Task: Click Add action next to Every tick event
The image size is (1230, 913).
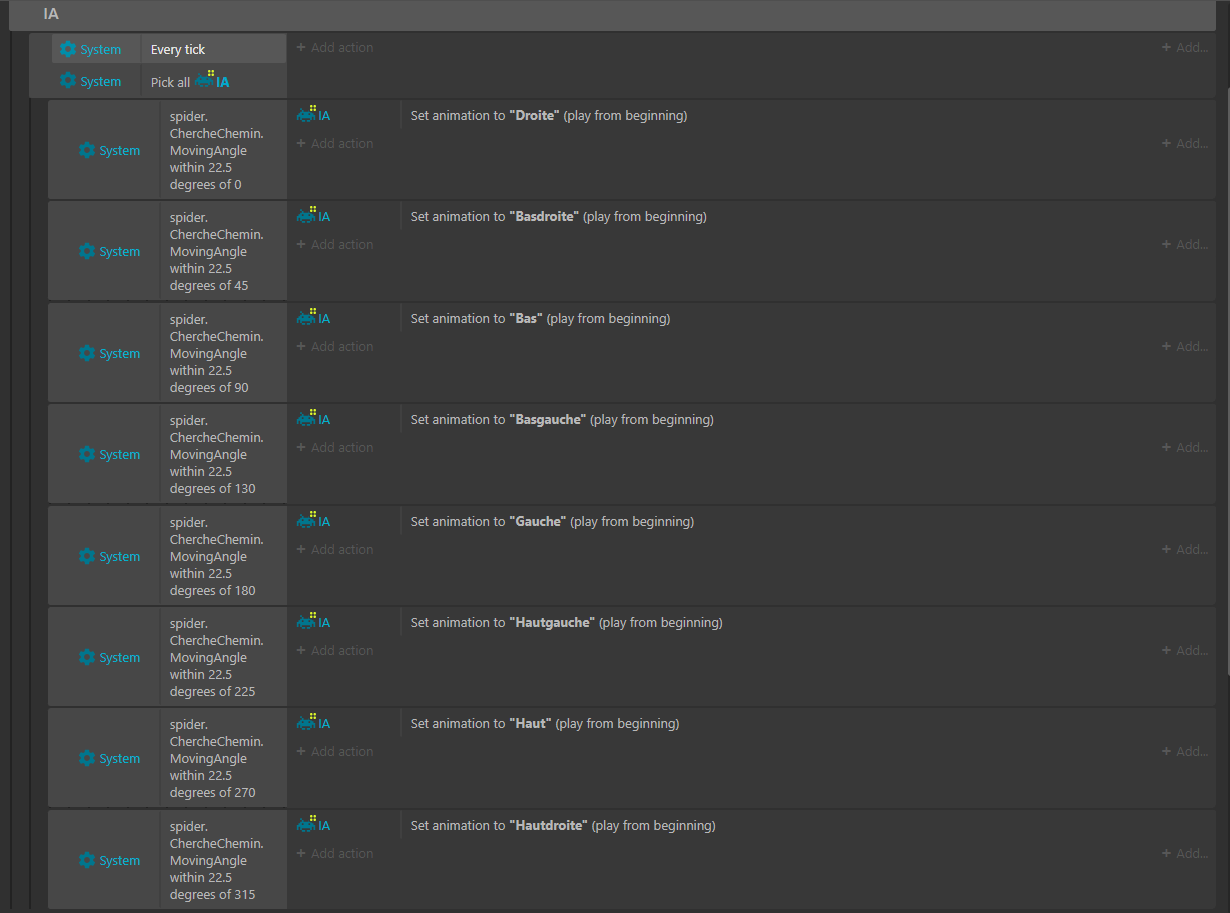Action: pos(335,47)
